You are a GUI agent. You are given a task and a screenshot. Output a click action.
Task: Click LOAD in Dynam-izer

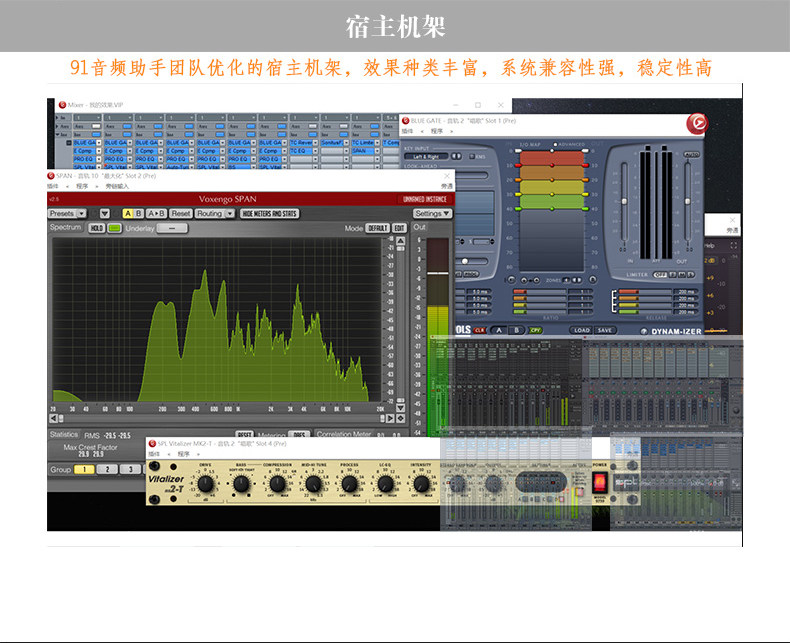coord(581,331)
